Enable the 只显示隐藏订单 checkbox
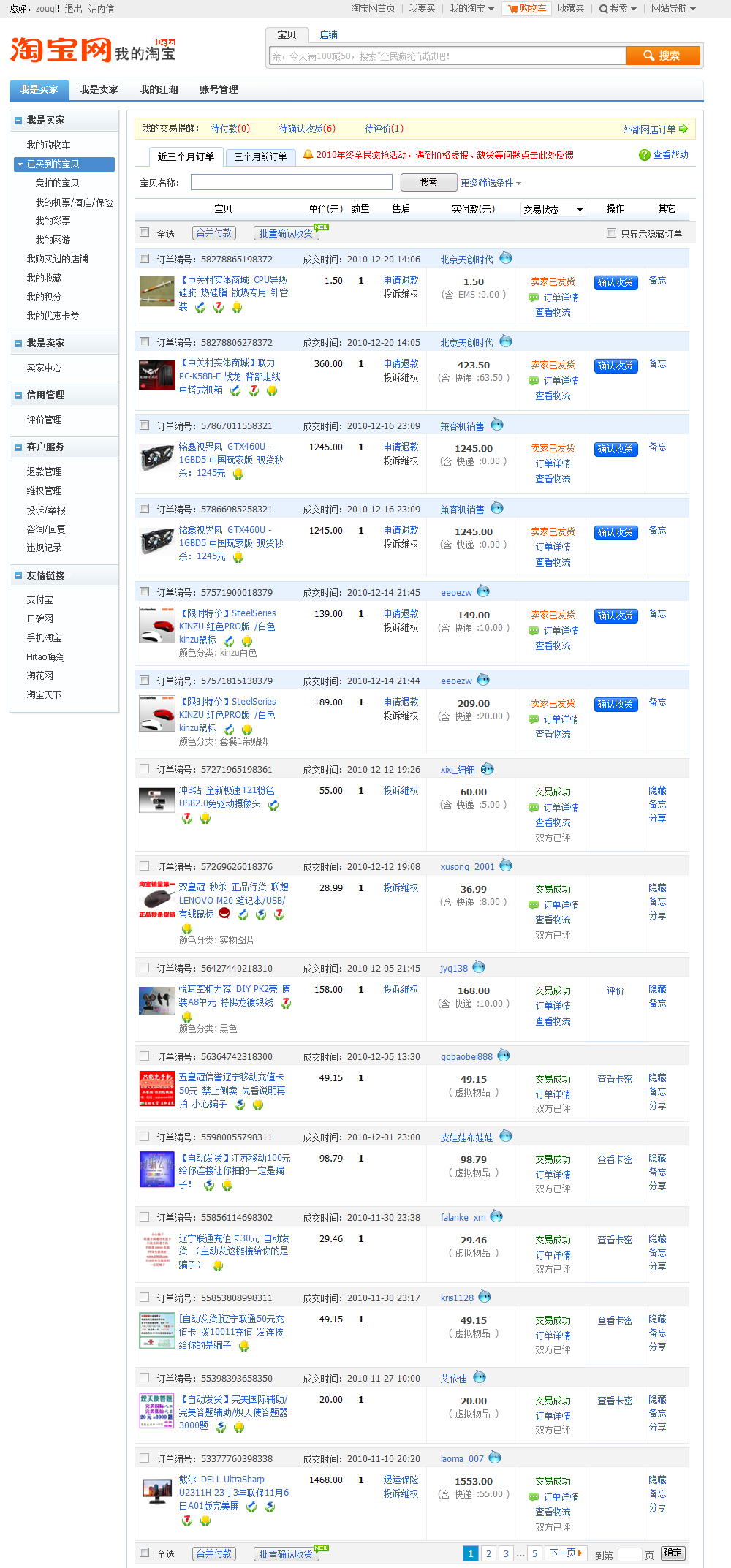 pyautogui.click(x=611, y=233)
